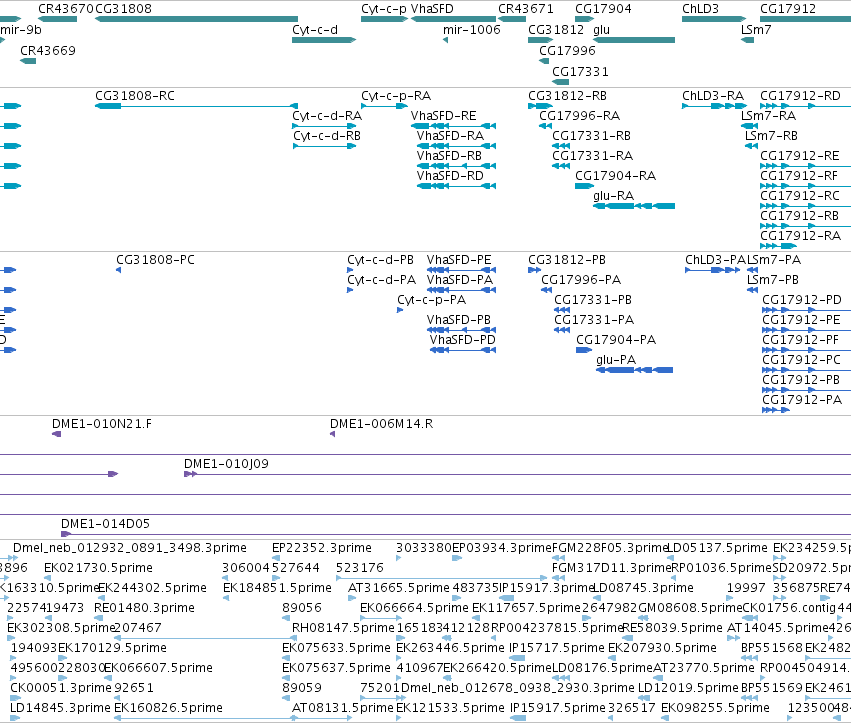
Task: Click the LSm7-PB protein label
Action: pos(773,280)
